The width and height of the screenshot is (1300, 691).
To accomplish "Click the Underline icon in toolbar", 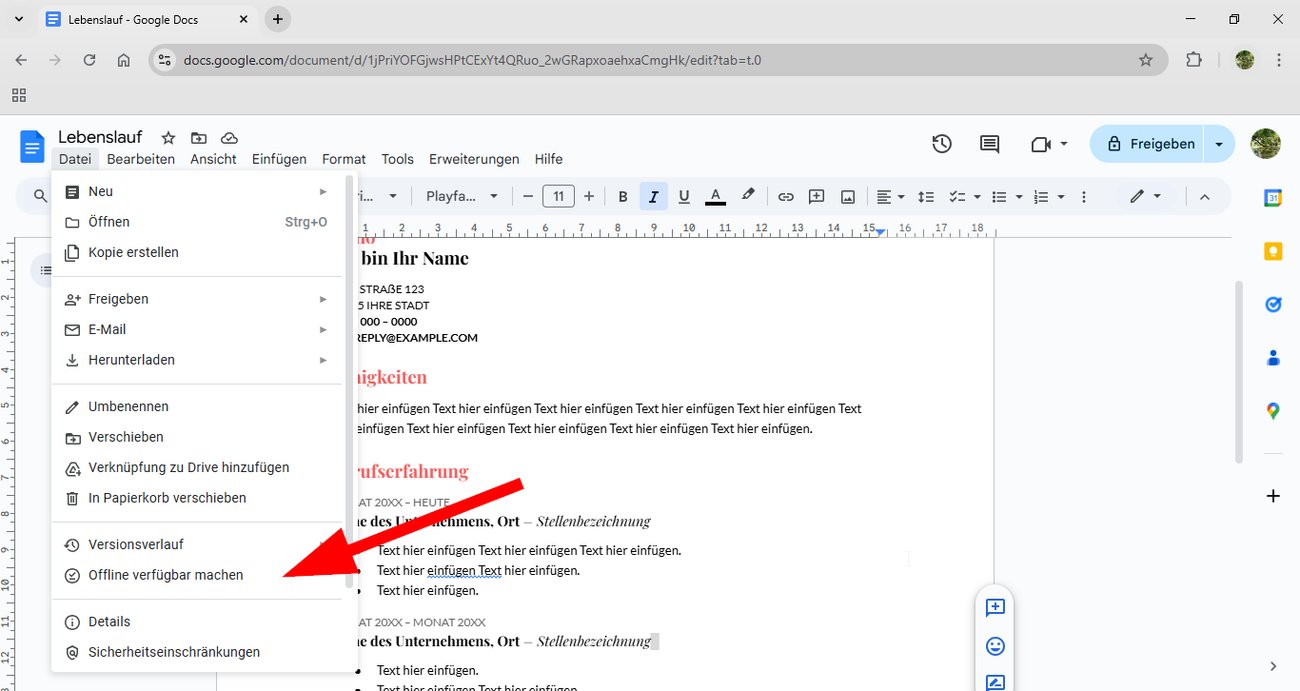I will coord(684,196).
